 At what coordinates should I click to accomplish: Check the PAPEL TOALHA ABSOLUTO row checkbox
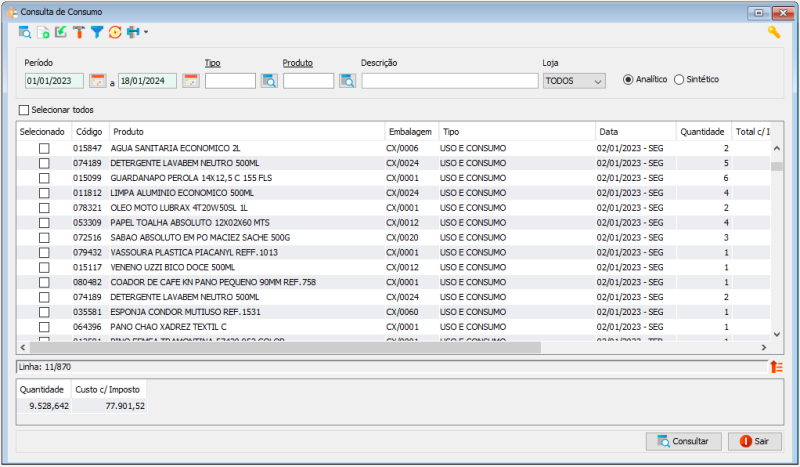pyautogui.click(x=44, y=223)
